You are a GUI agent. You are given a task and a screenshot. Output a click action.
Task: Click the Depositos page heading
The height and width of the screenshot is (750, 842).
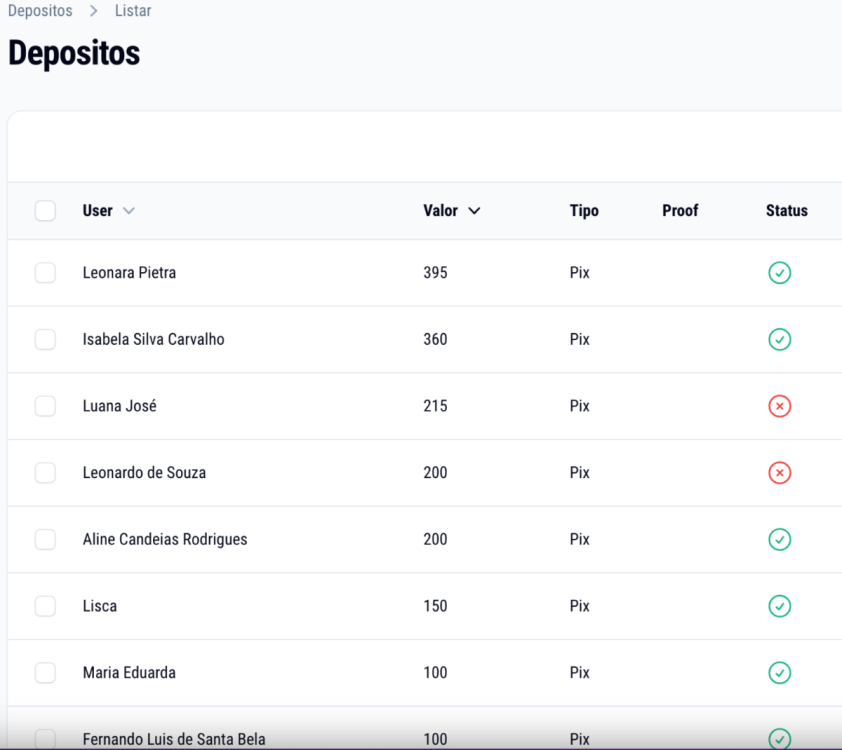point(74,54)
